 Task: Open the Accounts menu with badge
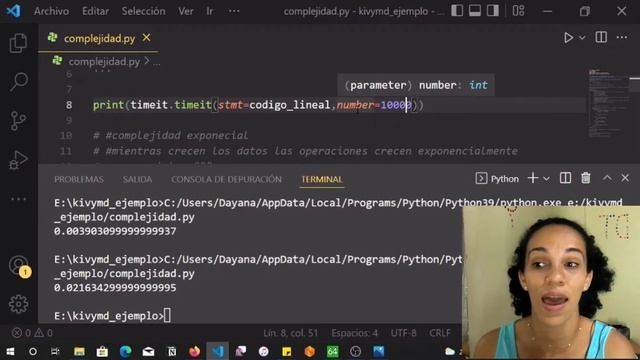(19, 266)
